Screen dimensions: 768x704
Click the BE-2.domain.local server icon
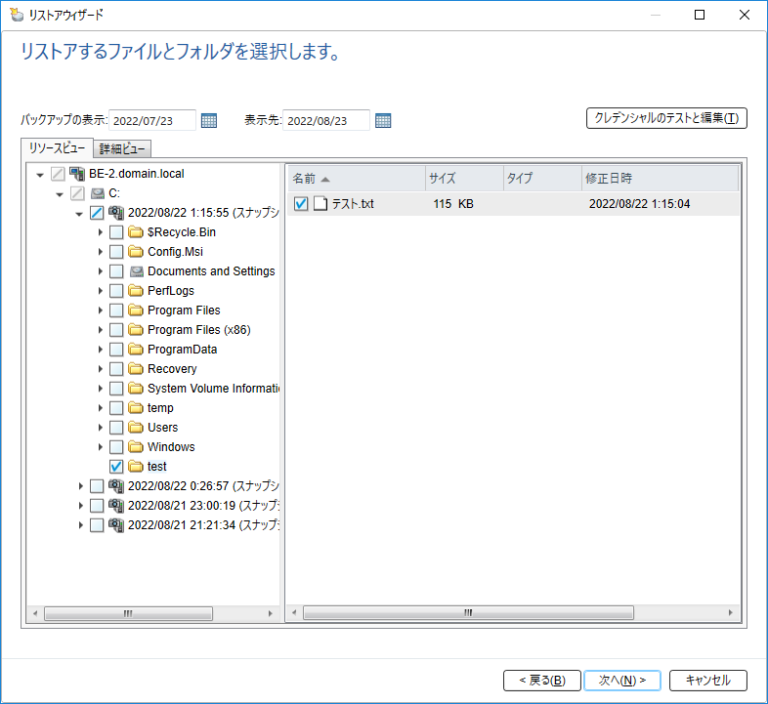(x=77, y=174)
